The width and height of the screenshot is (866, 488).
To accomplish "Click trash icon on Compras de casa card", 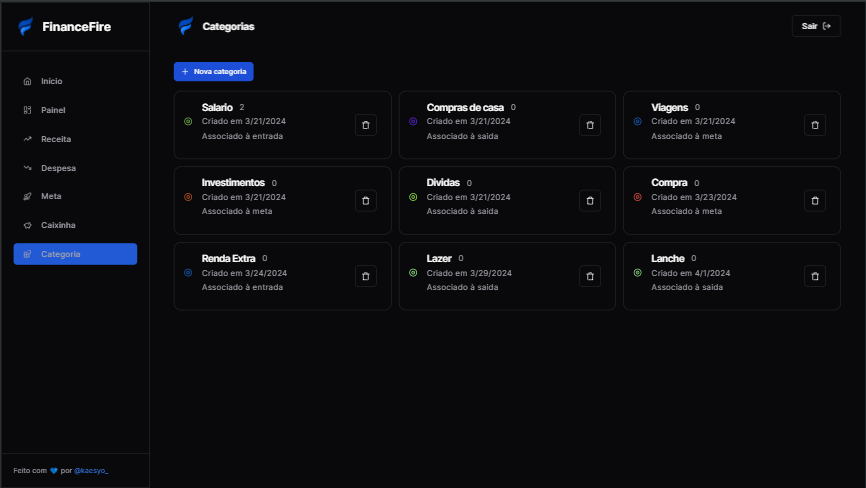I will (x=590, y=125).
